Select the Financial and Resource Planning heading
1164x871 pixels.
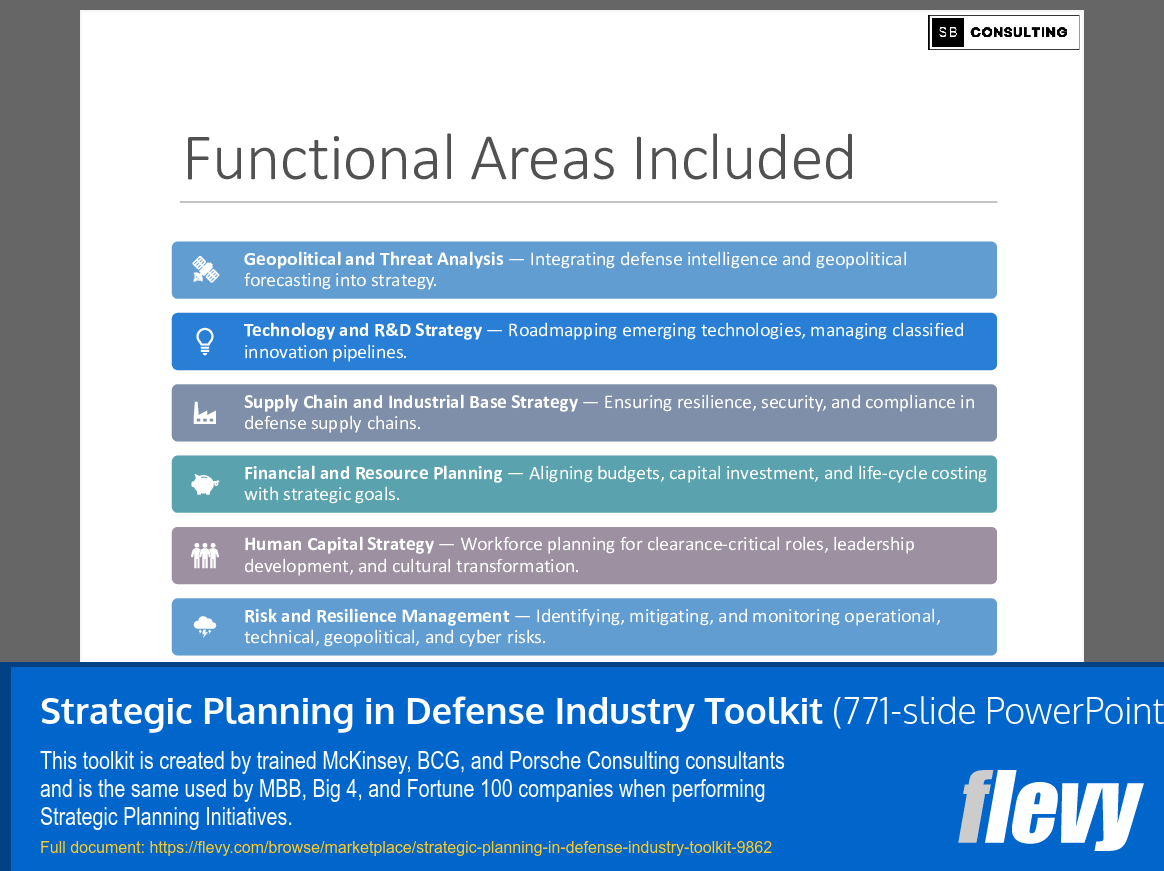[x=373, y=474]
